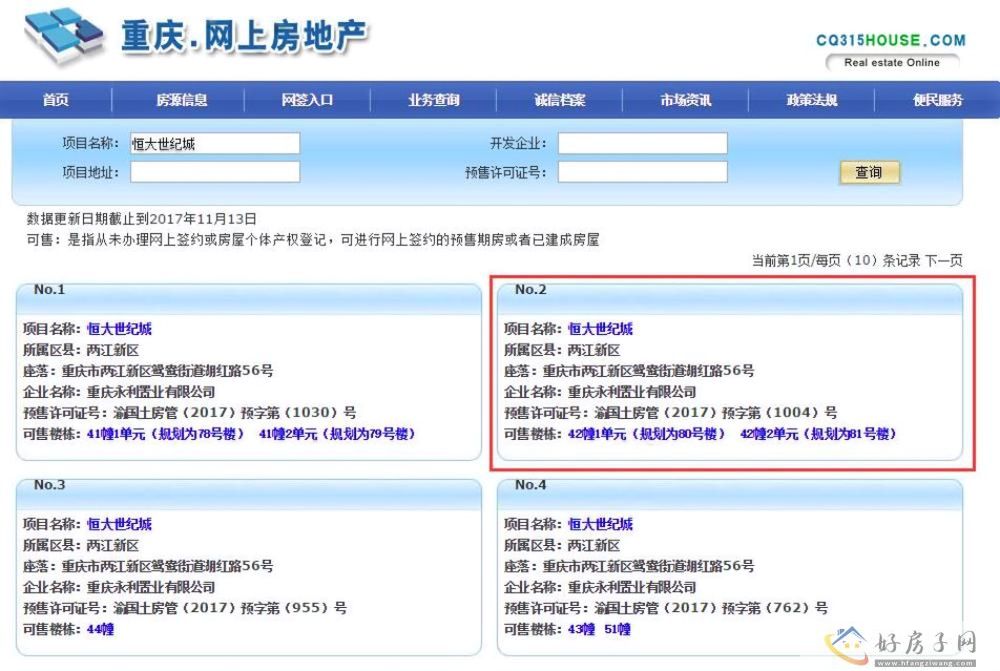This screenshot has width=1000, height=671.
Task: Click the CQ315HOUSE.COM Real estate Online badge
Action: coord(891,51)
